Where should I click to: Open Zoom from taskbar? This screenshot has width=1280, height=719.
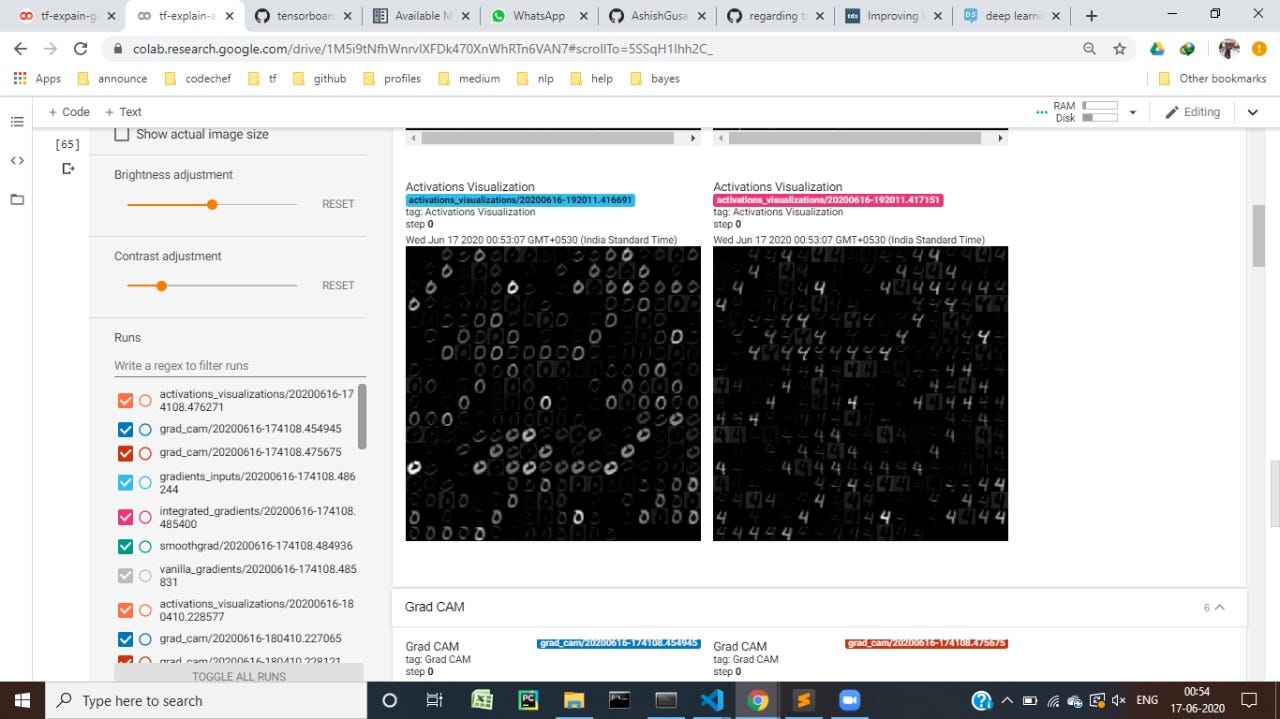(849, 700)
